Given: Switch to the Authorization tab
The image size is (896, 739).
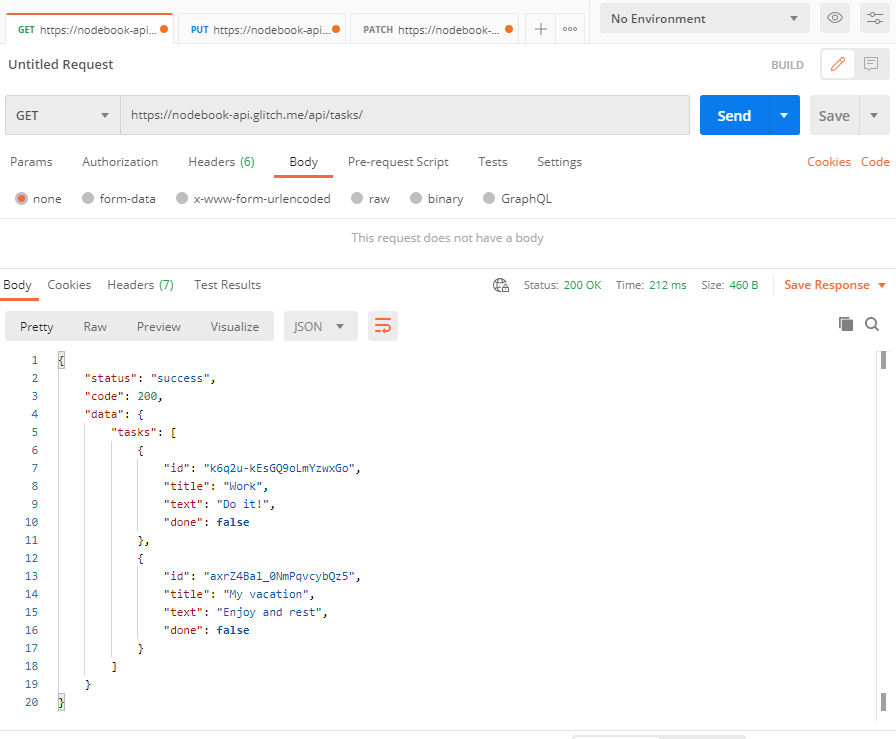Looking at the screenshot, I should (120, 162).
